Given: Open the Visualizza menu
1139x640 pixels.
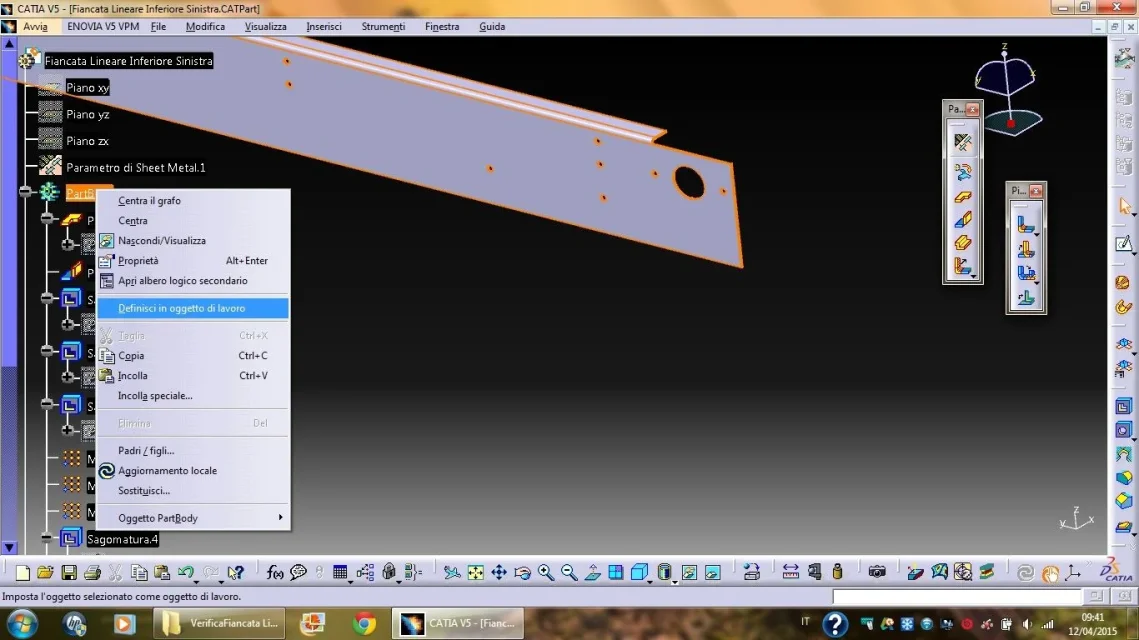Looking at the screenshot, I should click(265, 26).
